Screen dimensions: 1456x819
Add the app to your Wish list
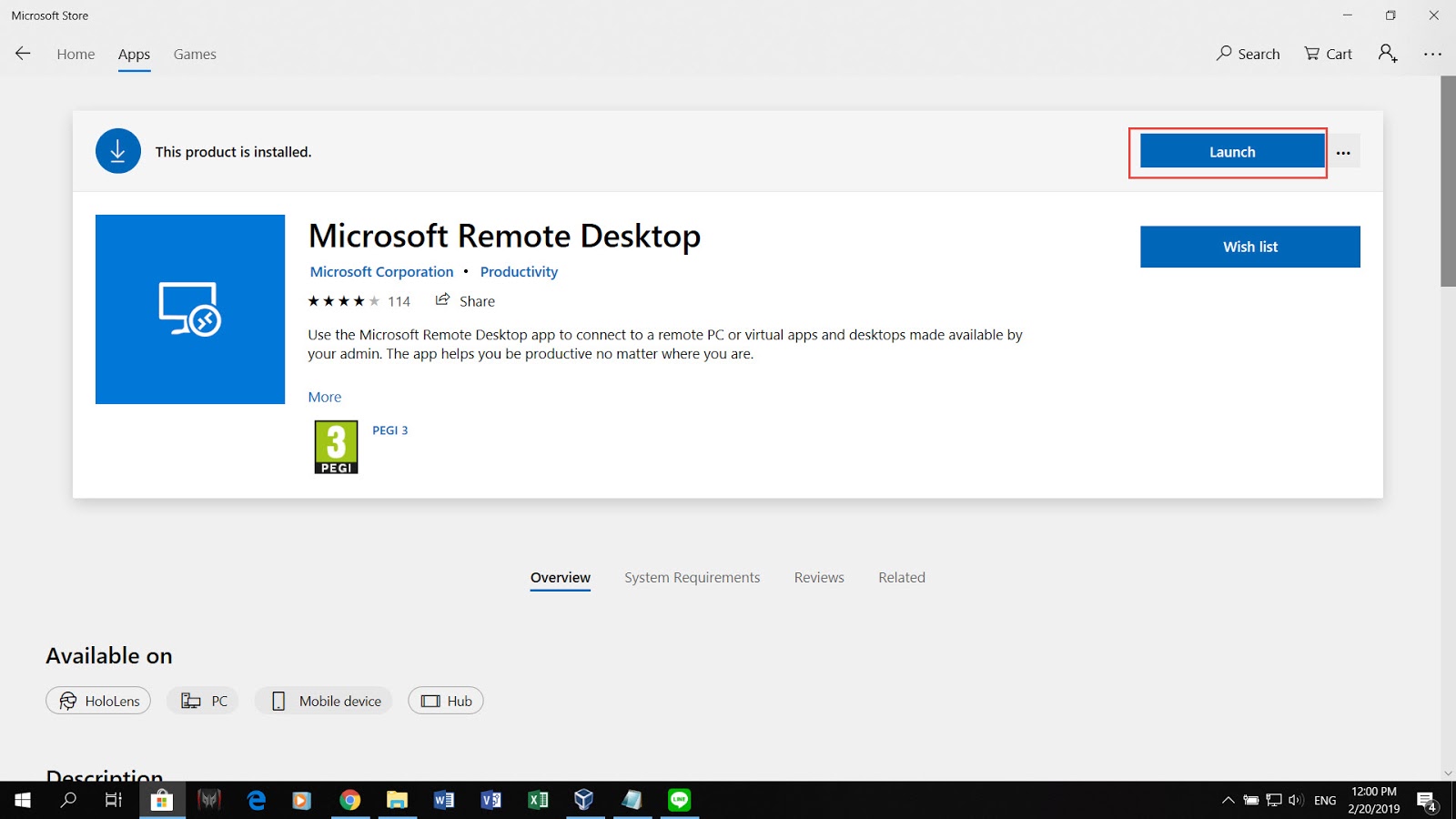coord(1249,247)
